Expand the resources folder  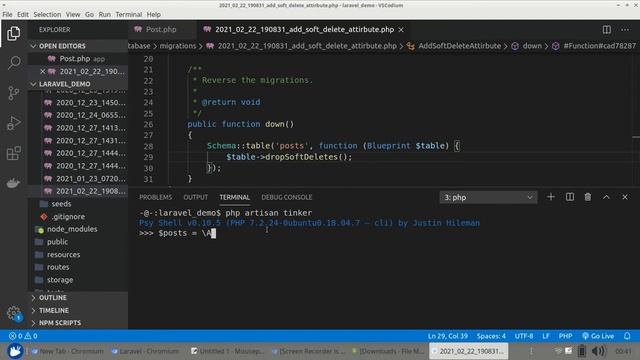coord(63,254)
